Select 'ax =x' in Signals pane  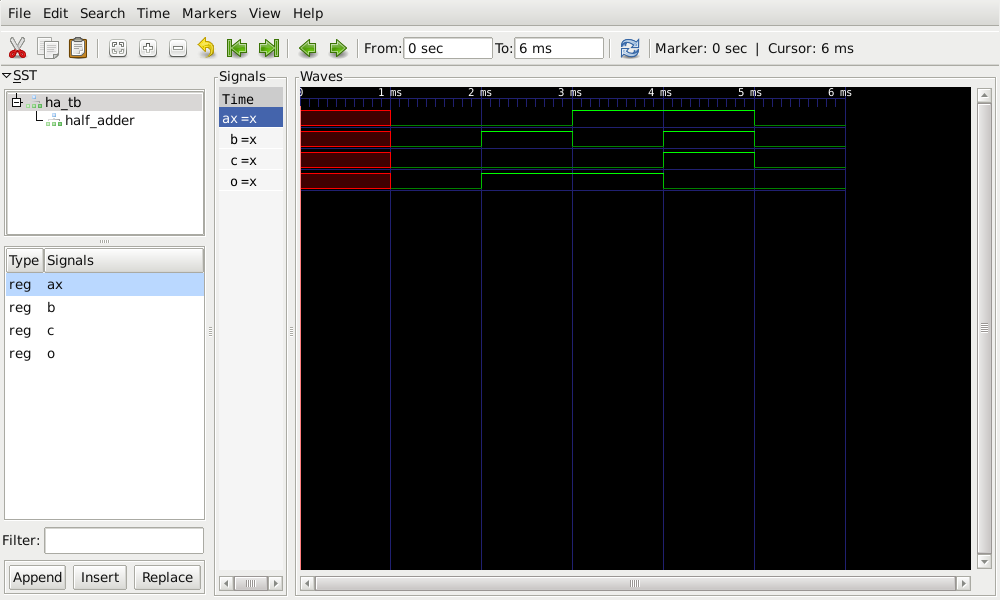tap(251, 118)
